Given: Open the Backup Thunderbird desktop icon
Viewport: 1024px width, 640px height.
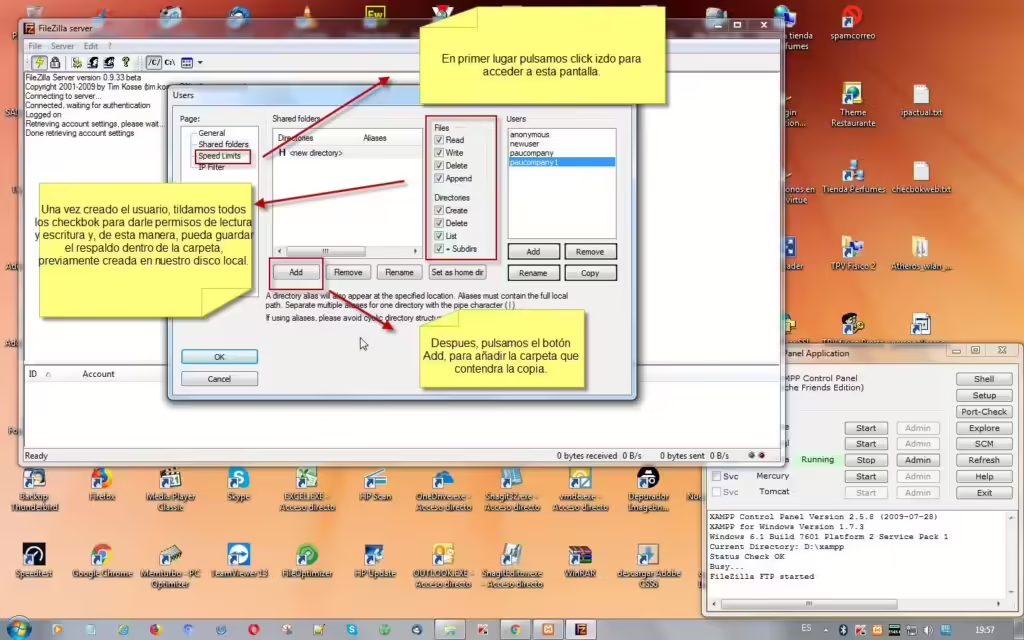Looking at the screenshot, I should pyautogui.click(x=34, y=489).
